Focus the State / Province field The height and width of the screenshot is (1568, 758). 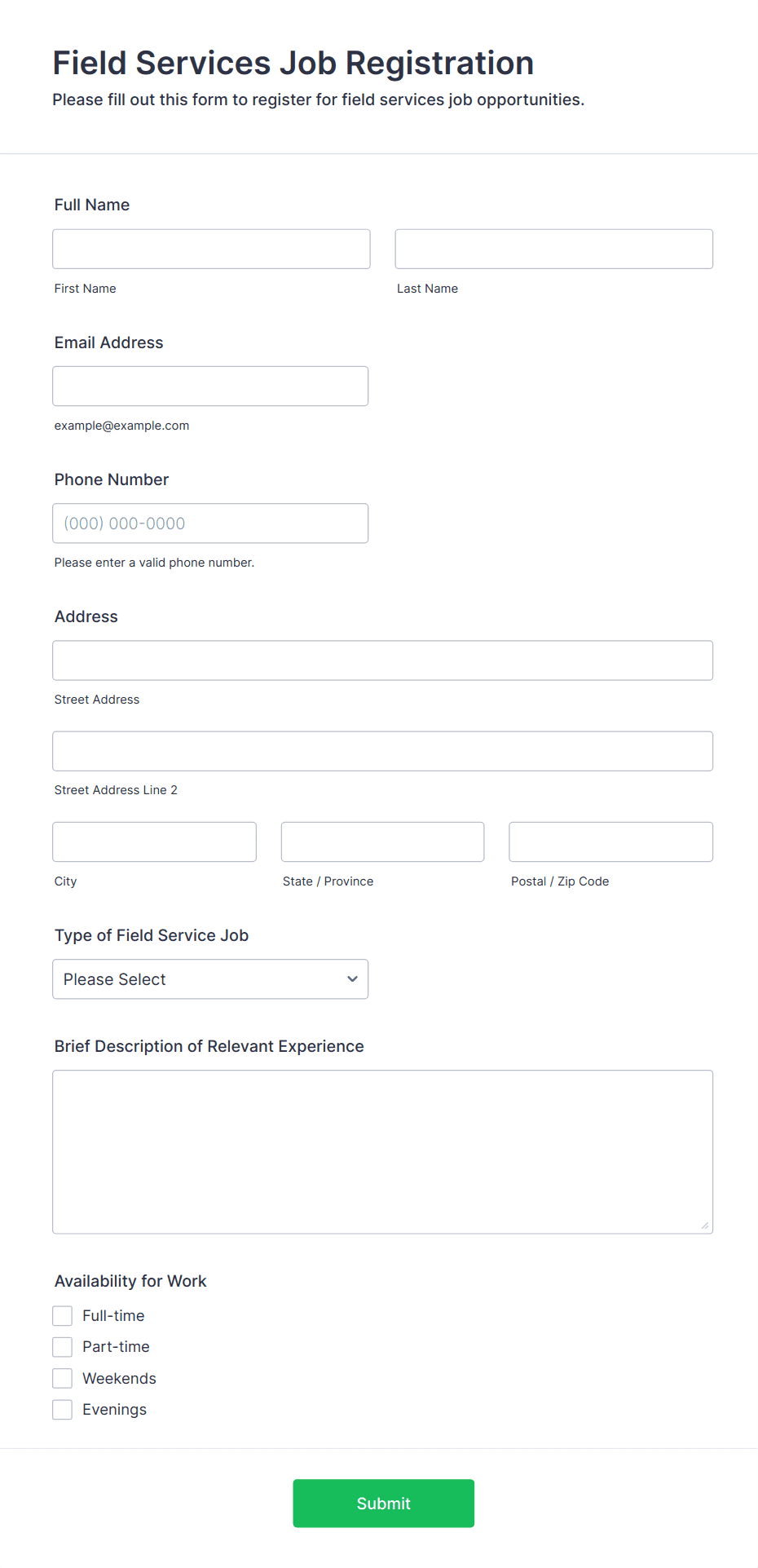[382, 841]
